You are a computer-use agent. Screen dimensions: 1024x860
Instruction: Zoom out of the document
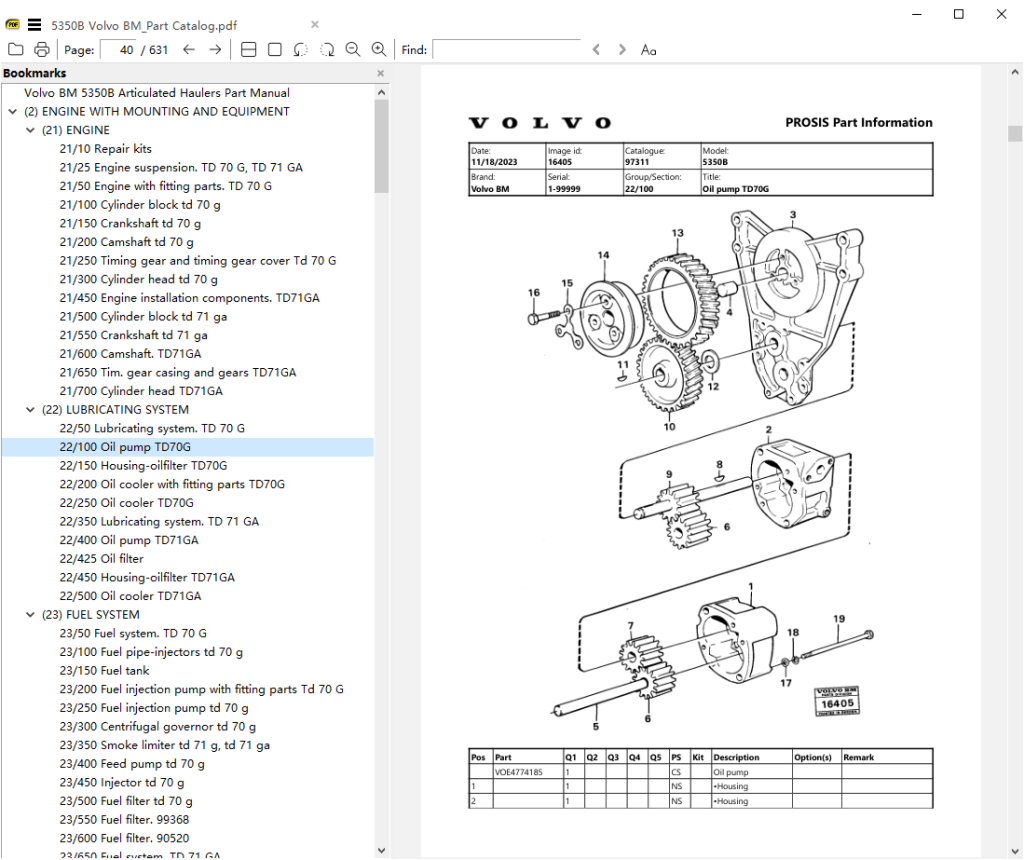coord(353,49)
